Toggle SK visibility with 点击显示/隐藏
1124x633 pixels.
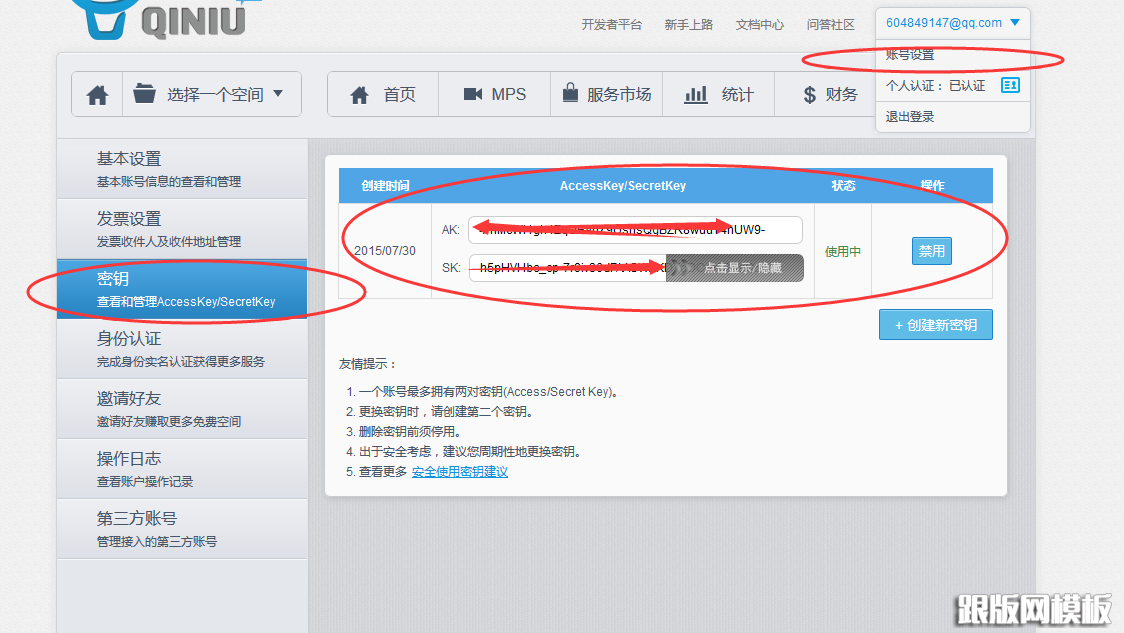point(734,268)
